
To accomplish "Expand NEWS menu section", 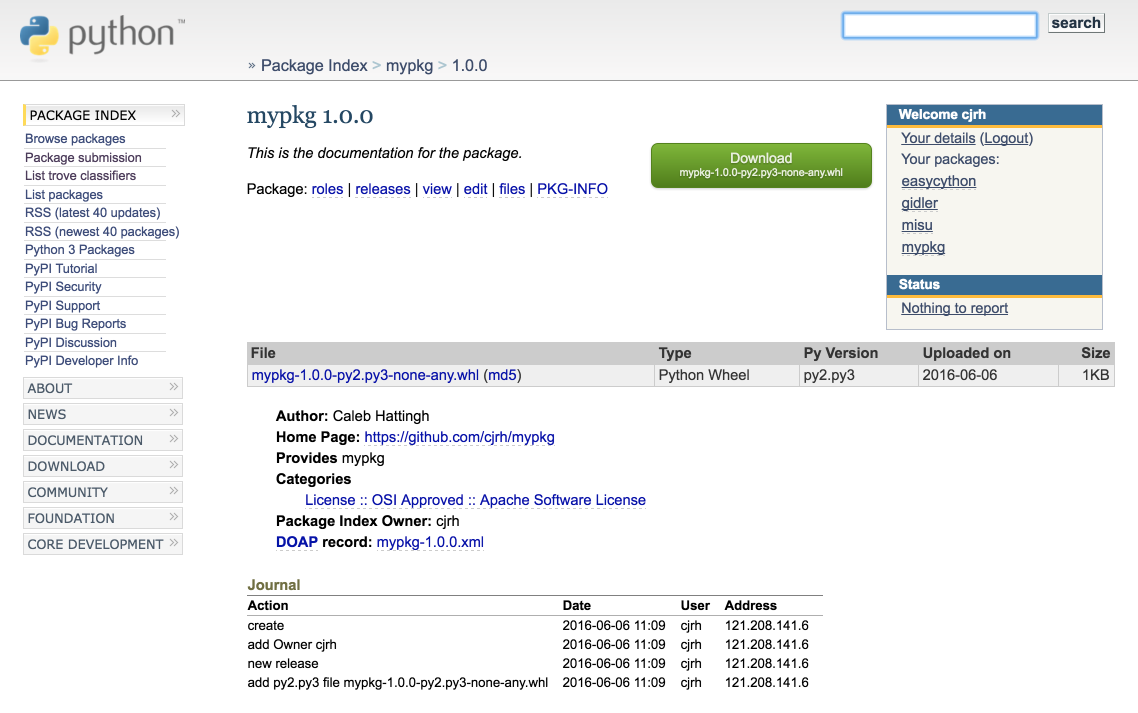I will click(x=102, y=415).
